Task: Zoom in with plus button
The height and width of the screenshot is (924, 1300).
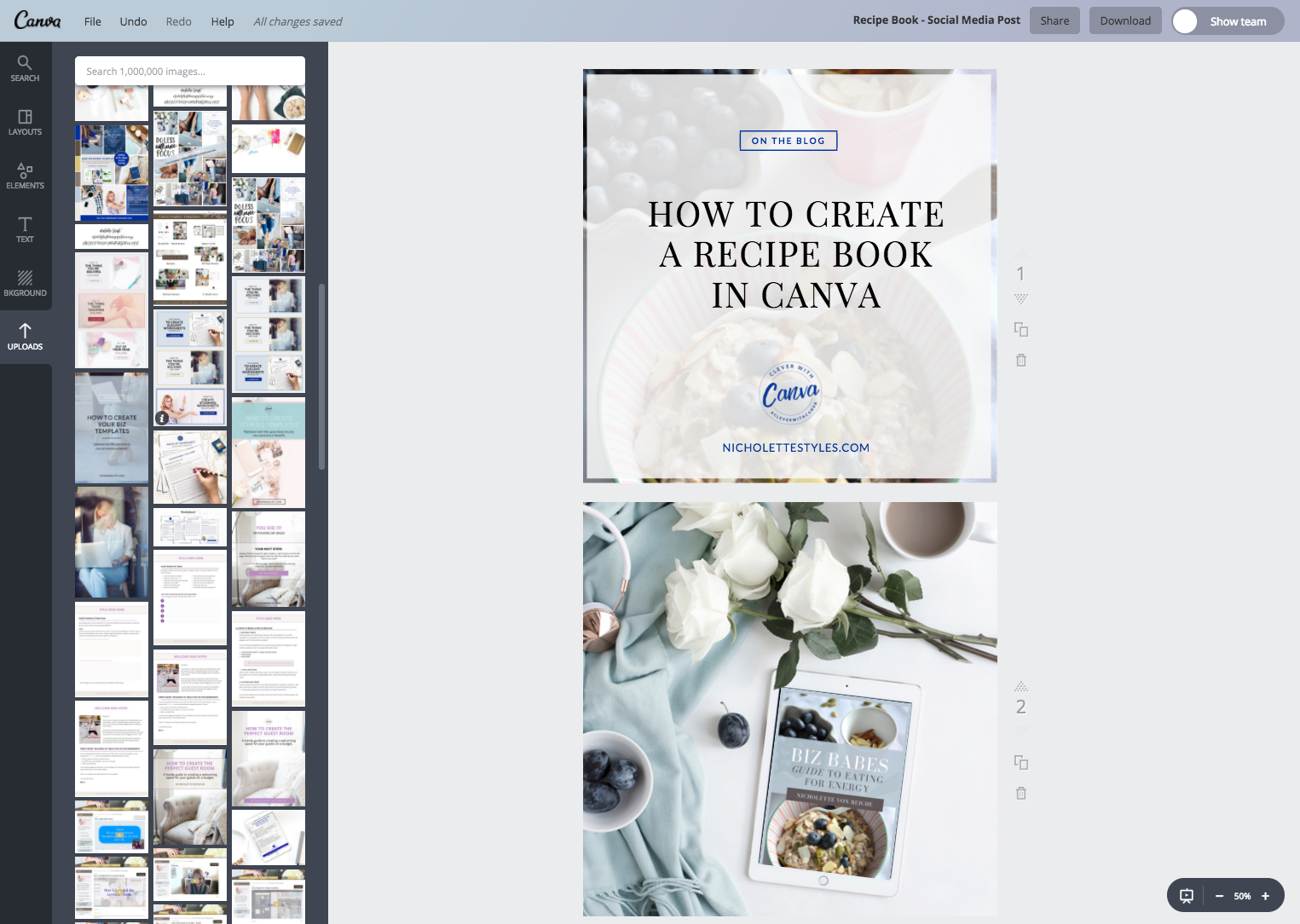Action: coord(1265,896)
